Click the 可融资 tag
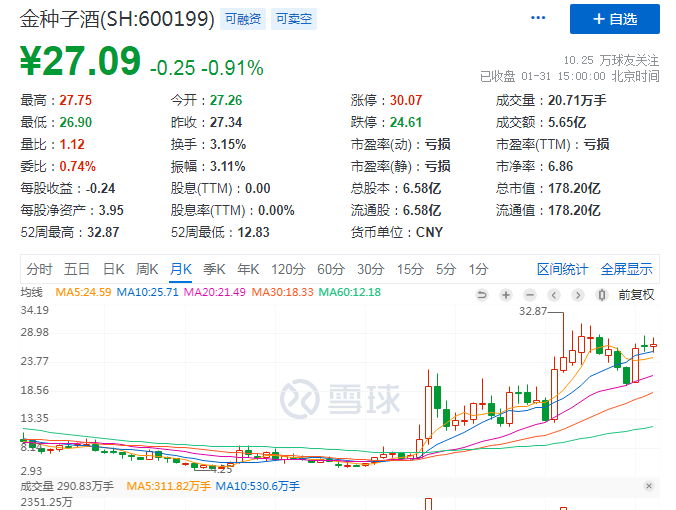Screen dimensions: 676x510 245,19
